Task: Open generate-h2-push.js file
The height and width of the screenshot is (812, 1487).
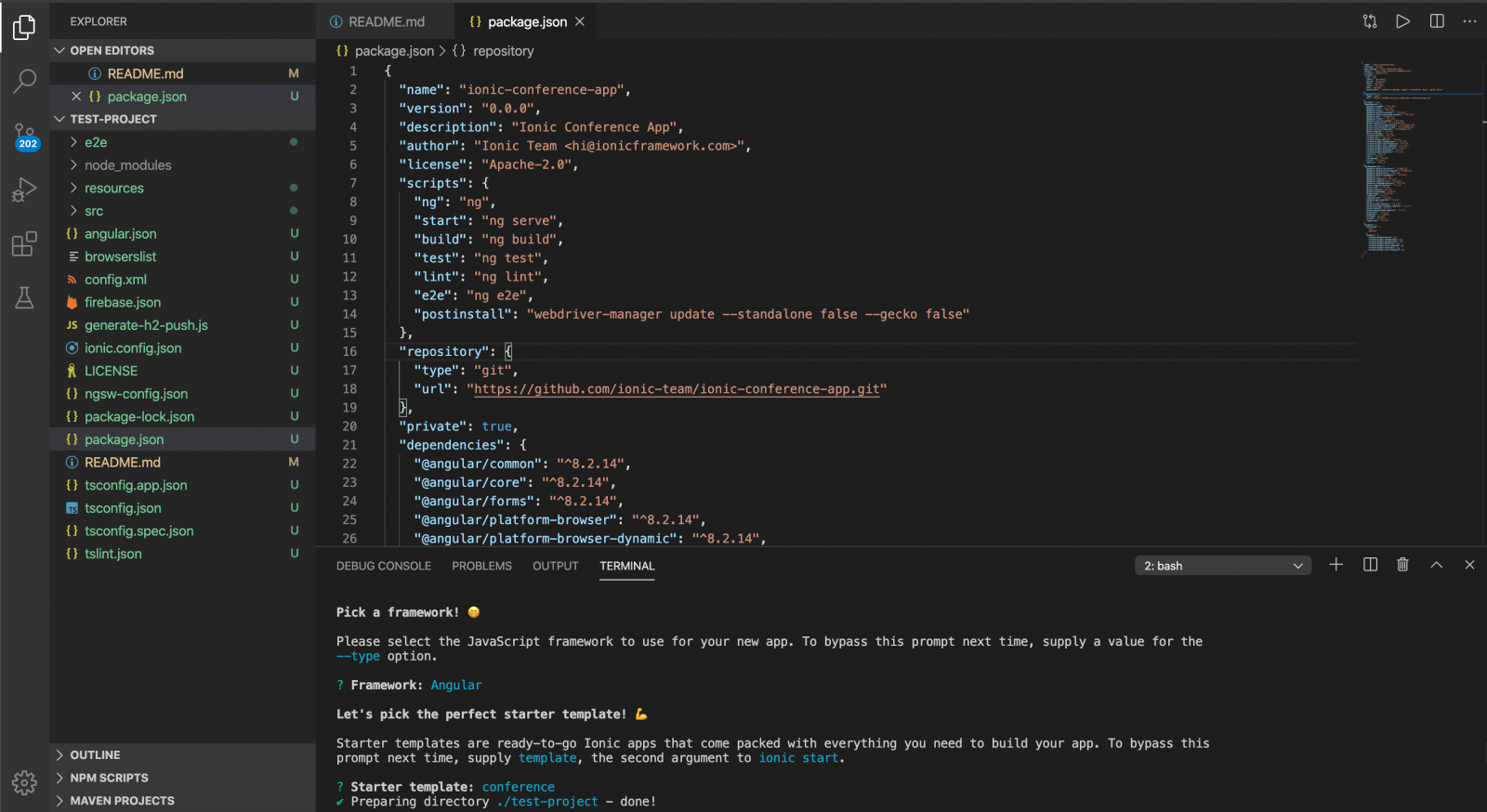Action: coord(182,325)
